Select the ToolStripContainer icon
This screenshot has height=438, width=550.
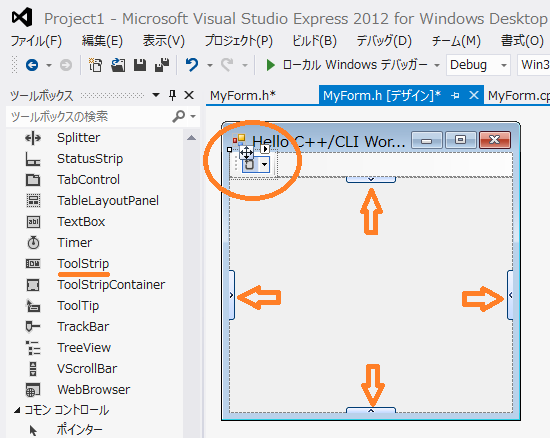click(33, 285)
